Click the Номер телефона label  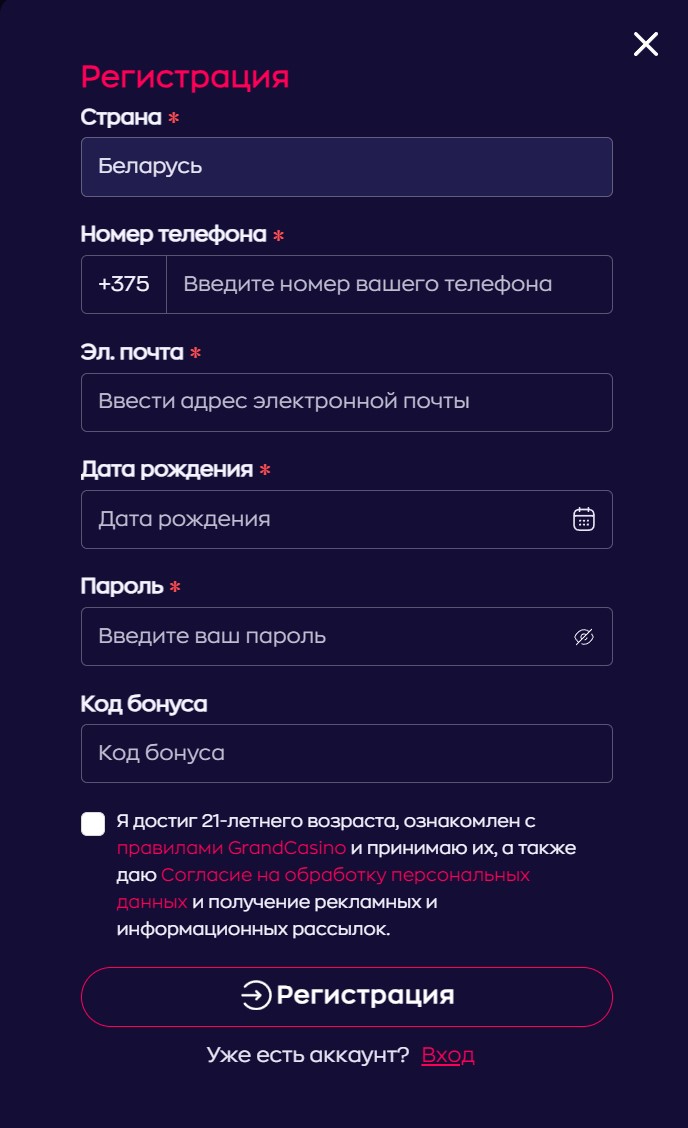(173, 234)
